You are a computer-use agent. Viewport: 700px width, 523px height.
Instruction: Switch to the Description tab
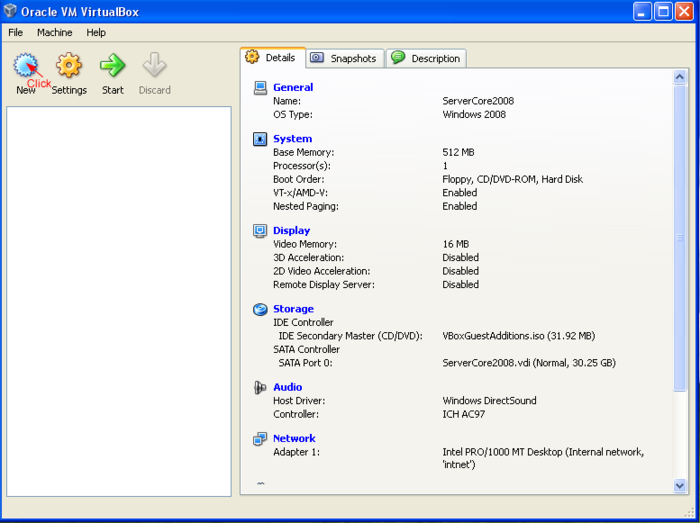click(x=426, y=59)
